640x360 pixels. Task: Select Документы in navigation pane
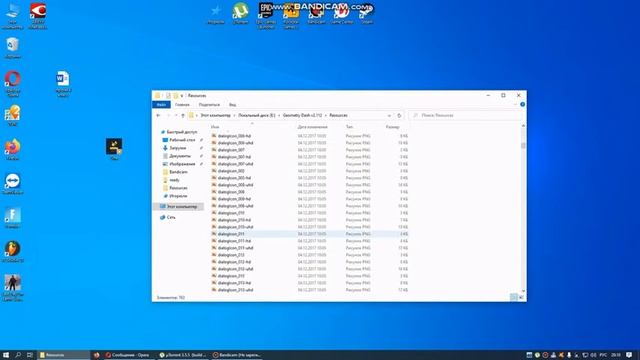[180, 156]
